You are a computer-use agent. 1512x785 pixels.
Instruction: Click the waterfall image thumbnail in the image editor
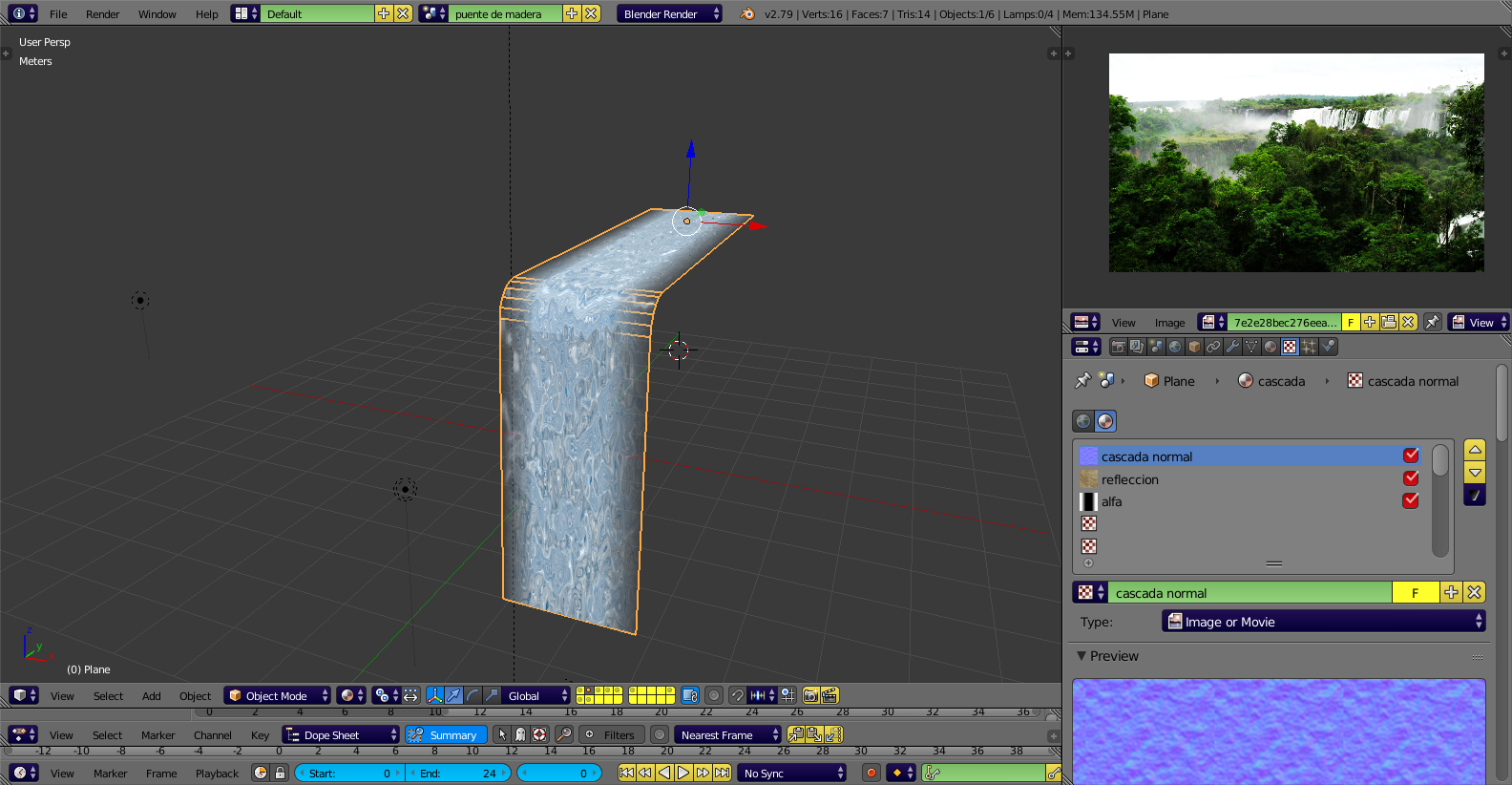[x=1296, y=162]
